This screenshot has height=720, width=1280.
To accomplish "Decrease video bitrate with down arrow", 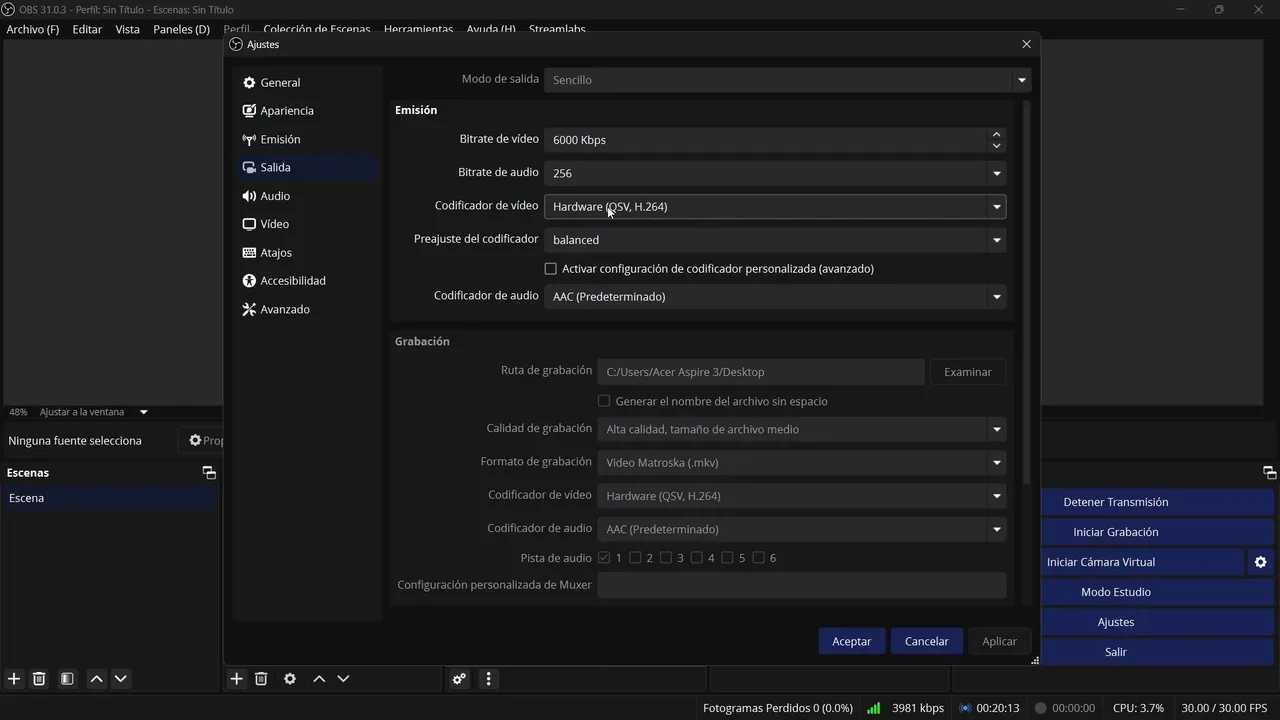I will pyautogui.click(x=996, y=146).
